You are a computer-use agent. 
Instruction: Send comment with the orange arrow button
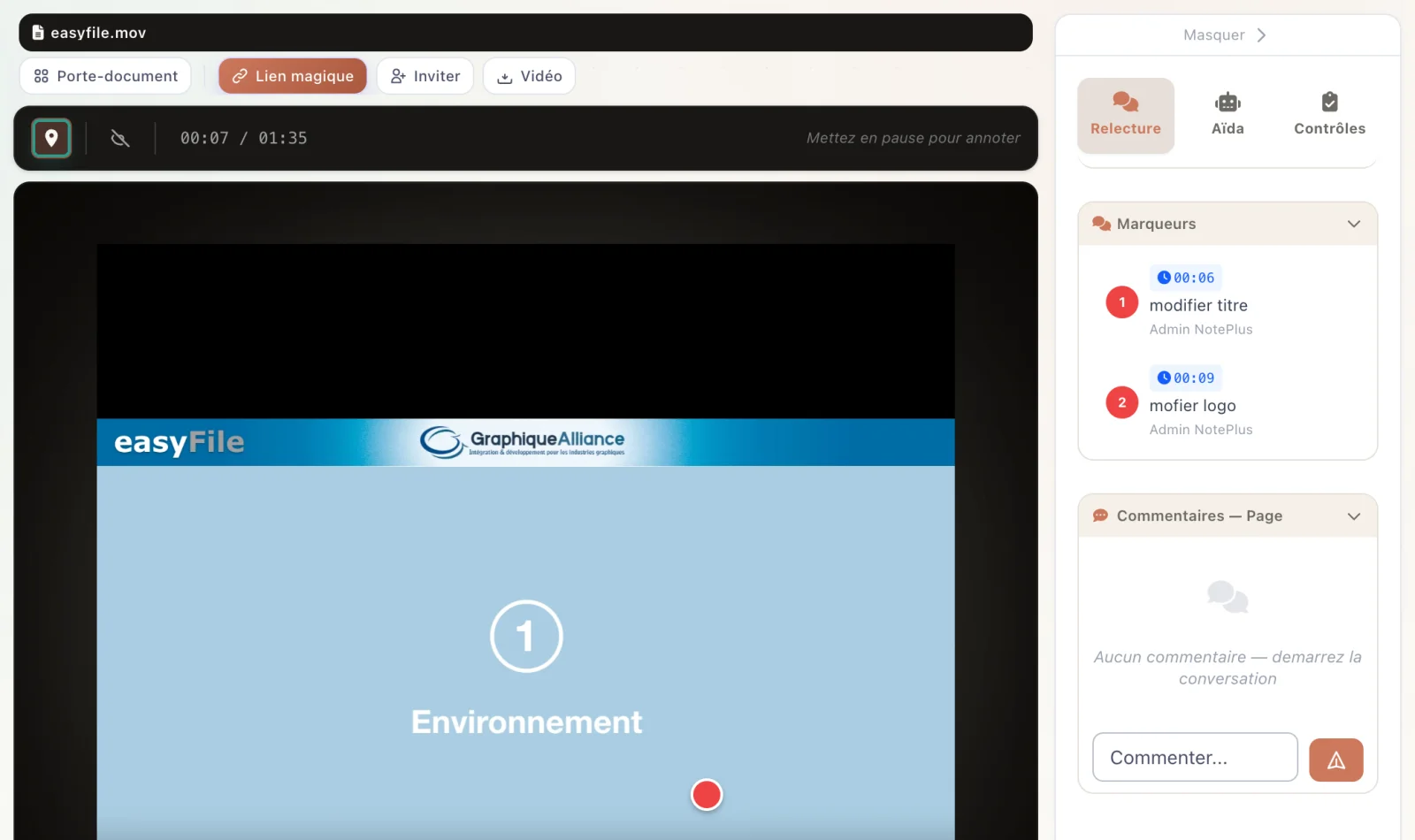(1336, 760)
